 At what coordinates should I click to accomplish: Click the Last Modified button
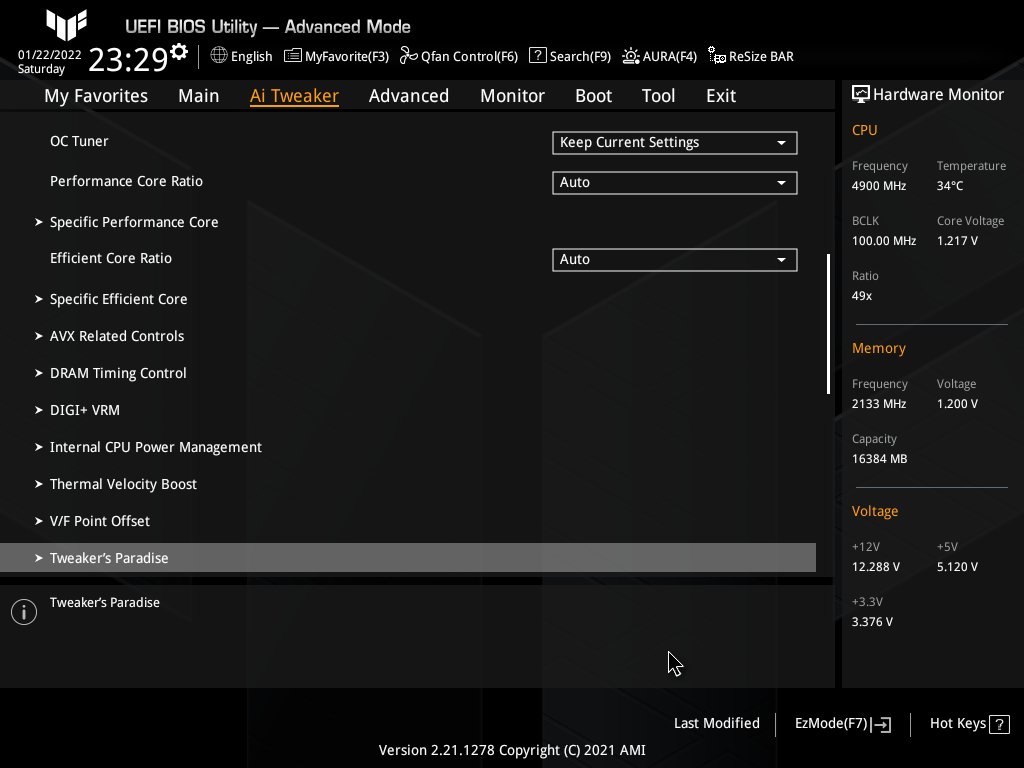(x=716, y=724)
